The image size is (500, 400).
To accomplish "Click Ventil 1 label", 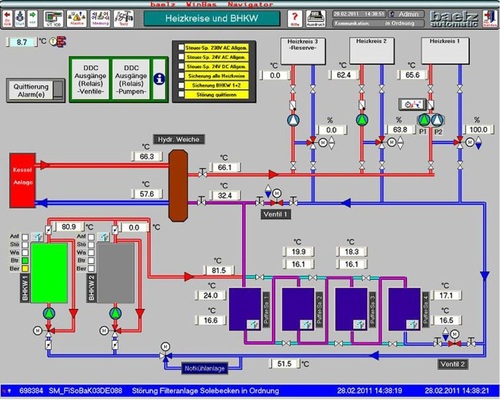I will [x=276, y=214].
